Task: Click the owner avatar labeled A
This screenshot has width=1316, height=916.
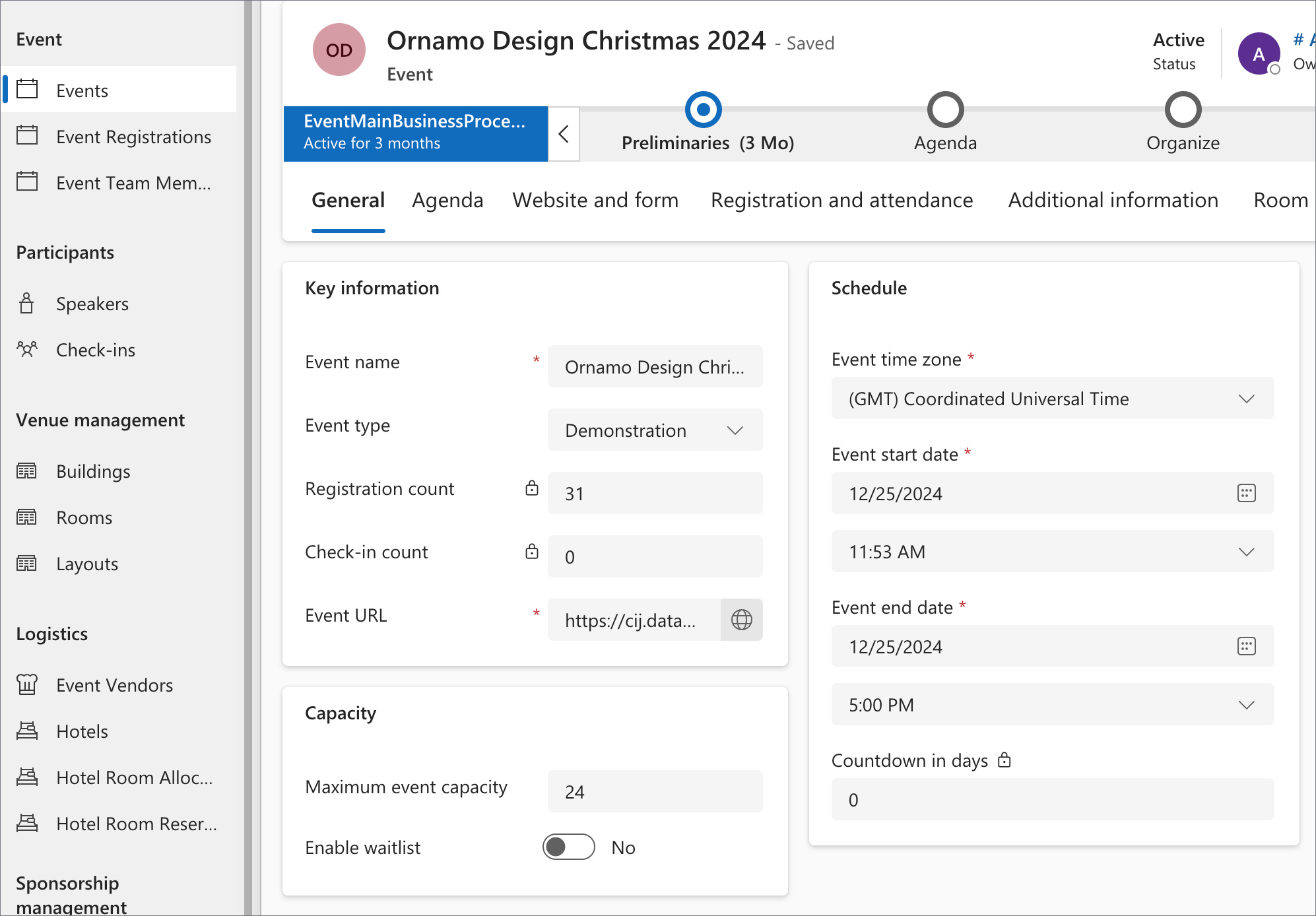Action: click(1259, 53)
